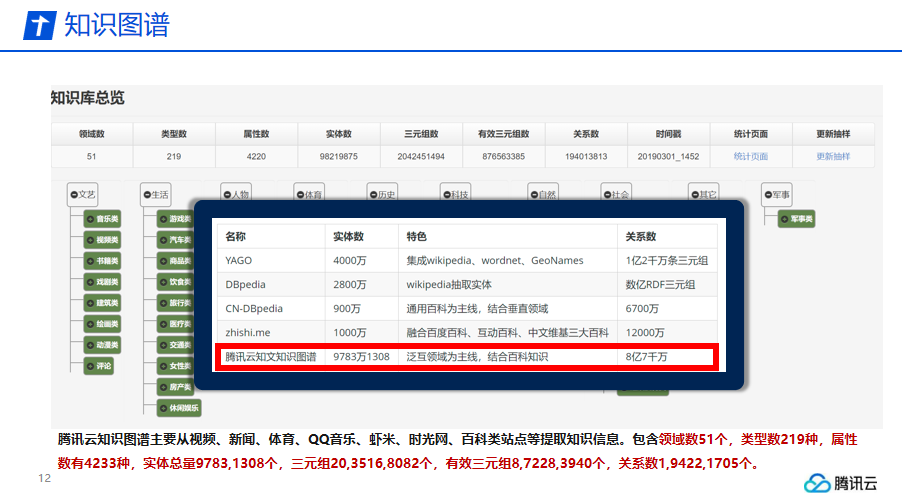This screenshot has height=502, width=902.
Task: Collapse the 文艺 root node
Action: point(74,195)
